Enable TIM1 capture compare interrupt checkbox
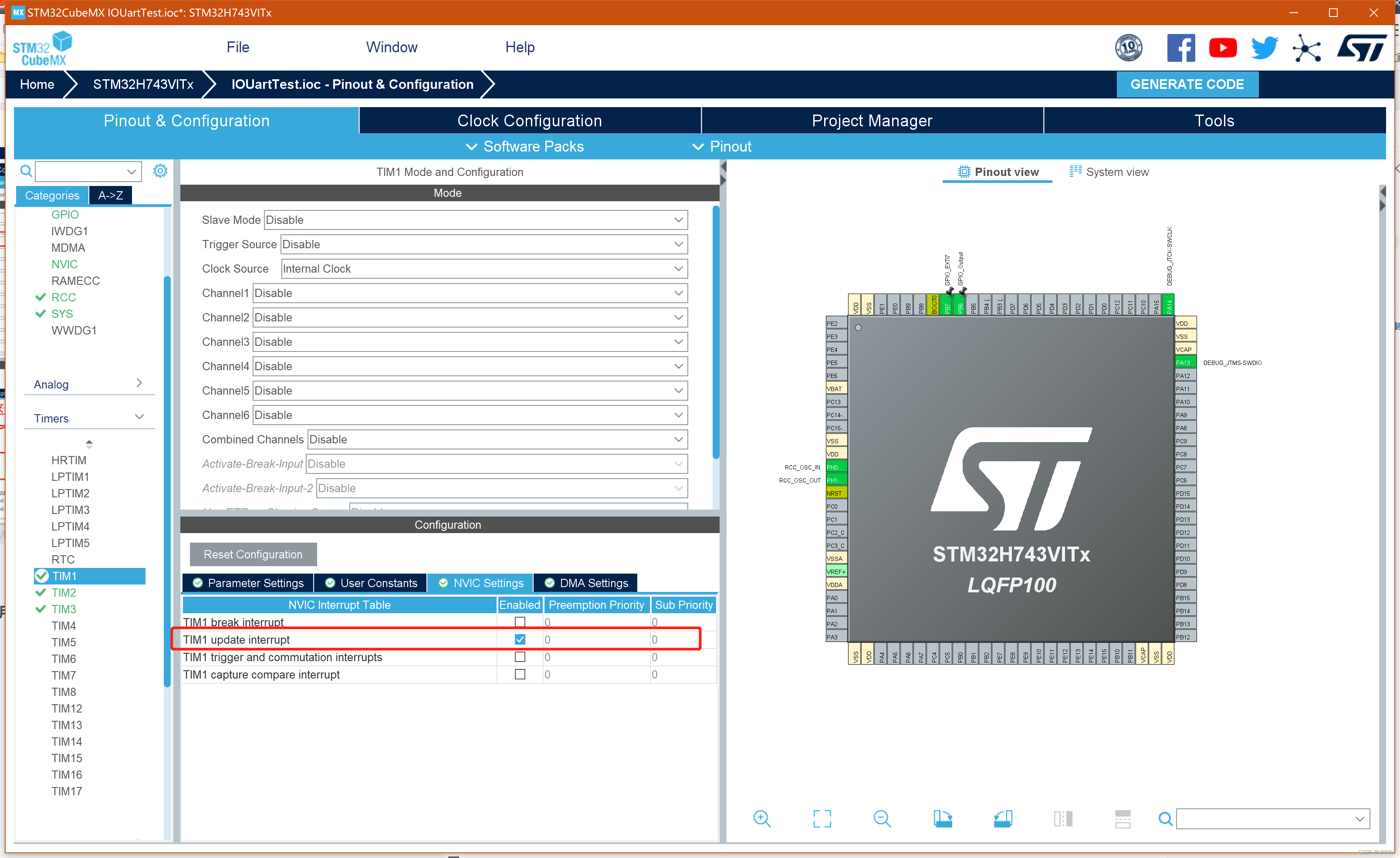The image size is (1400, 858). (x=519, y=674)
